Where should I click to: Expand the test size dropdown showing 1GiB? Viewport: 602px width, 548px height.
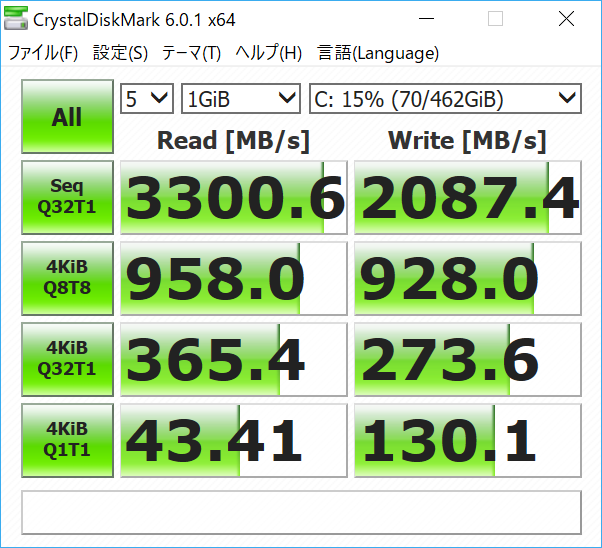241,99
